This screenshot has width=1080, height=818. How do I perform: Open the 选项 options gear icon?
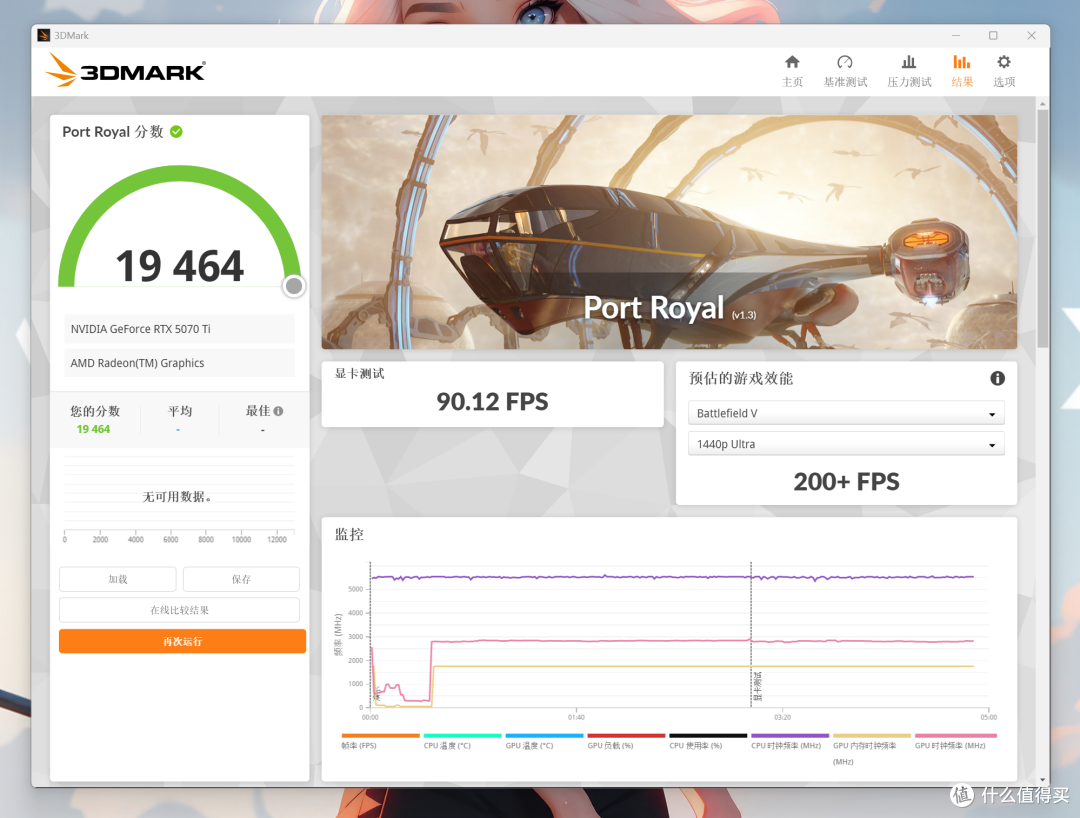click(1004, 71)
